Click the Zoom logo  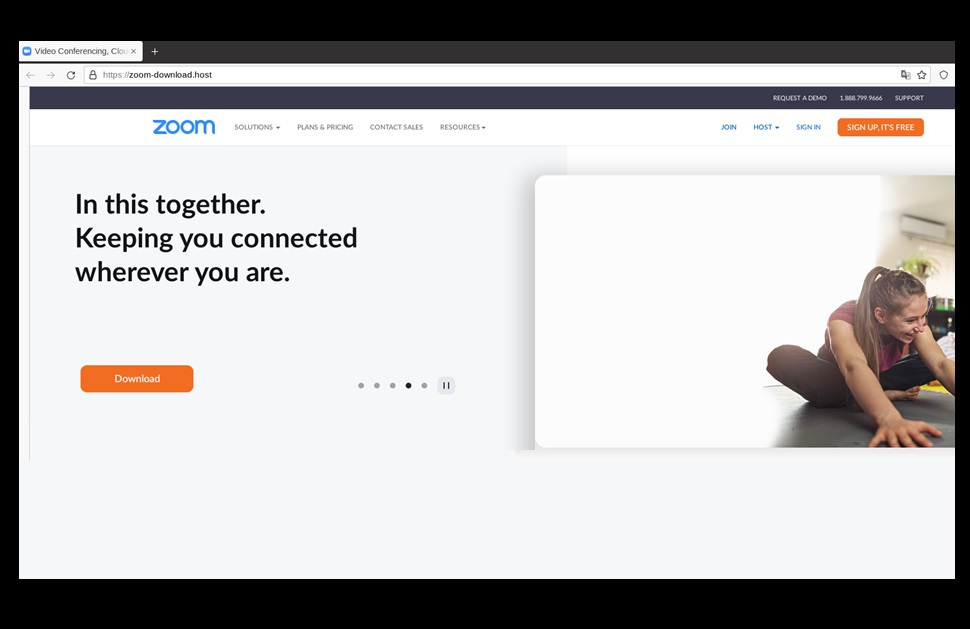(x=184, y=127)
